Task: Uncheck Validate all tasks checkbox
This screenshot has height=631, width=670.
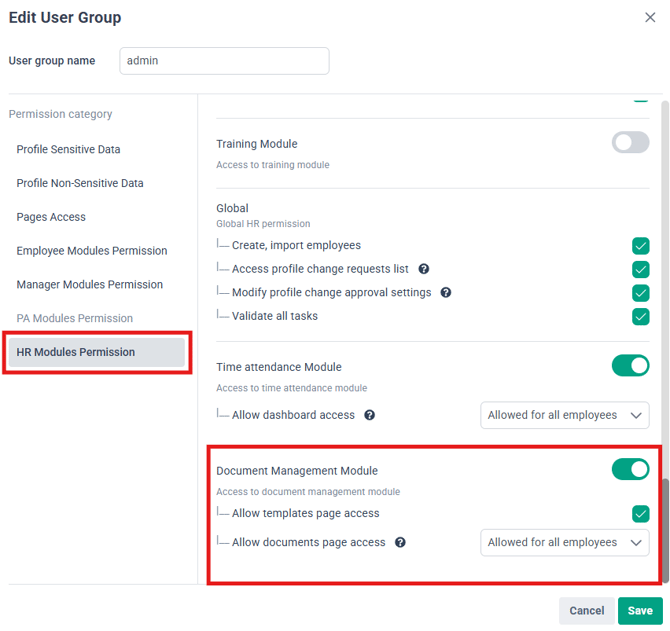Action: click(x=641, y=317)
